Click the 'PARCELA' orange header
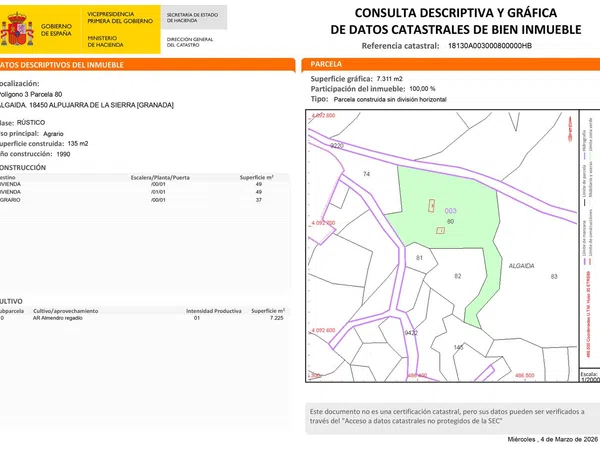 (x=451, y=64)
